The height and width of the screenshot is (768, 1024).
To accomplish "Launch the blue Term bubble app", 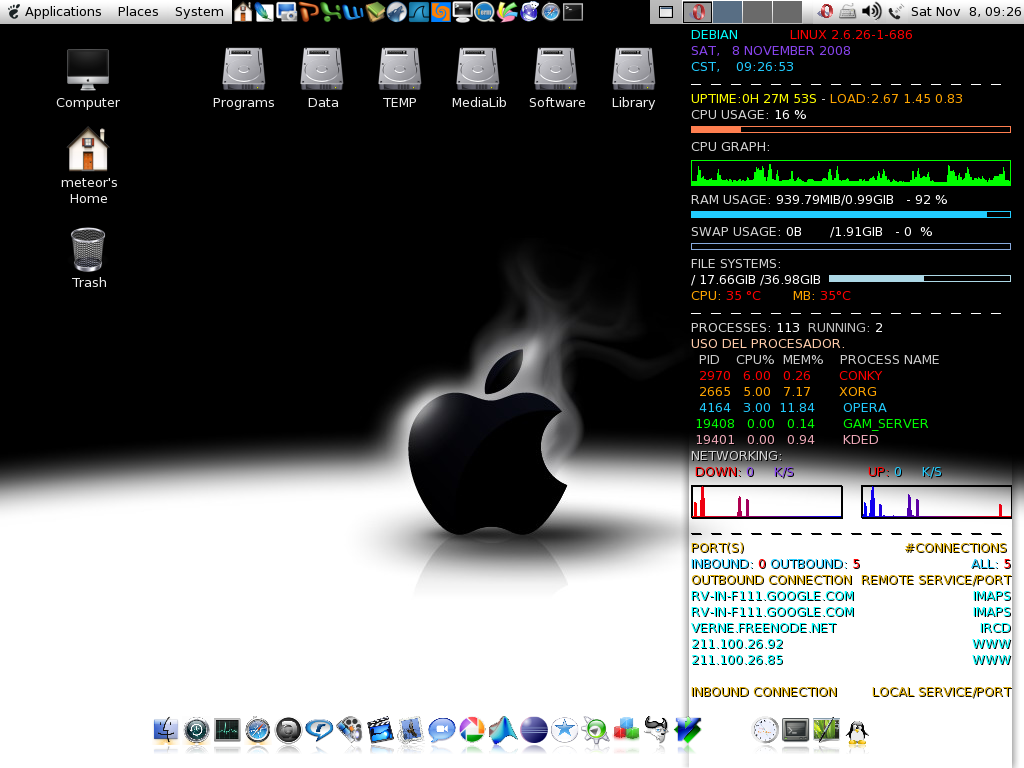I will [485, 12].
